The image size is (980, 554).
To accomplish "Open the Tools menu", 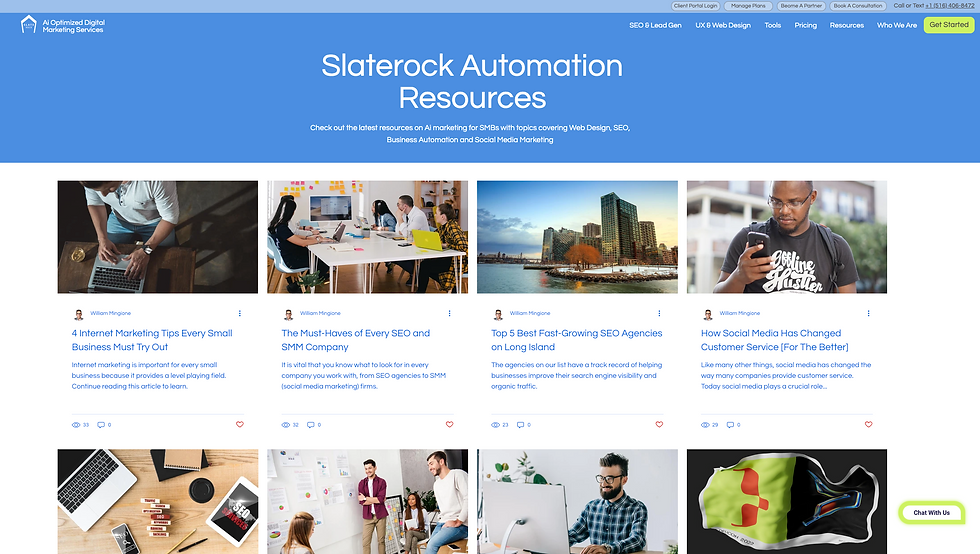I will [772, 25].
